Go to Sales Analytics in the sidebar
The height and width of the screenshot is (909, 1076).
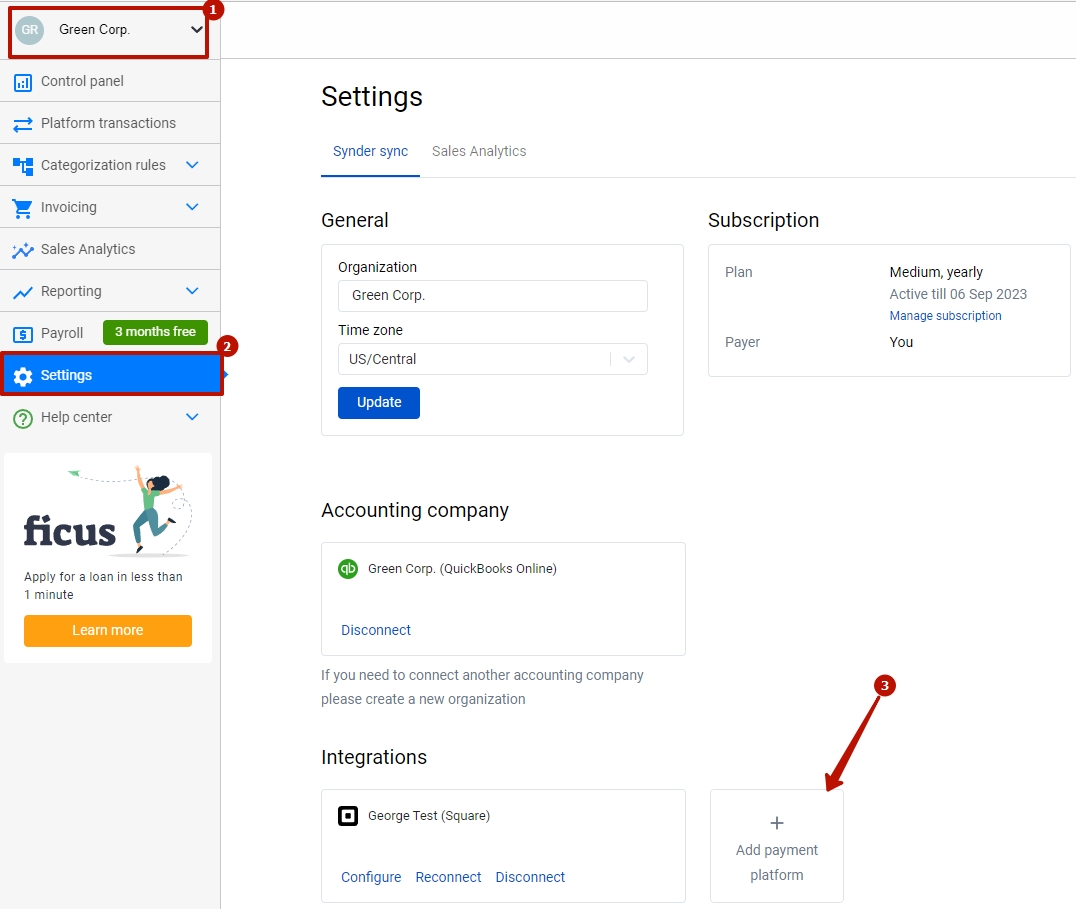(x=110, y=249)
